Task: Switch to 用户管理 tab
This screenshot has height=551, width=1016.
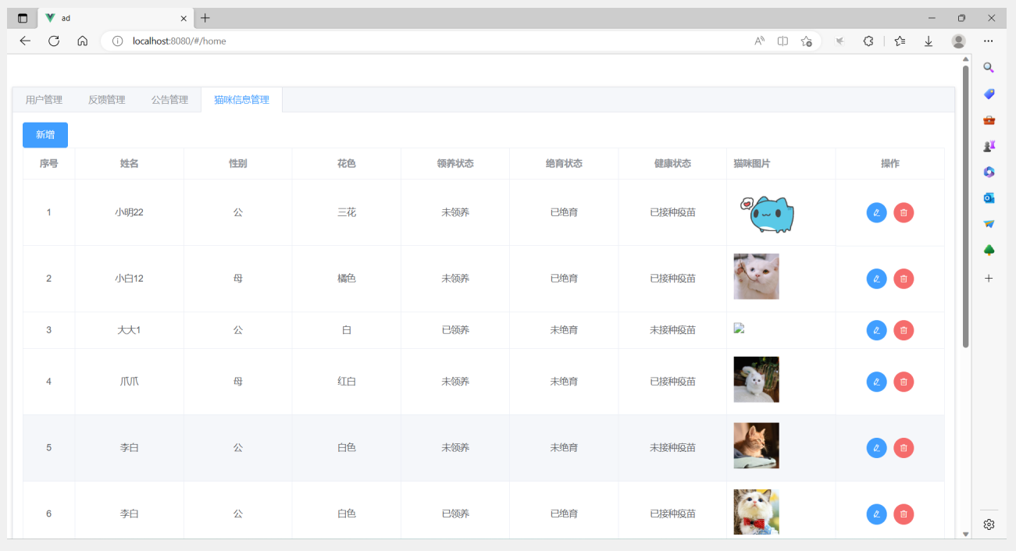Action: [44, 100]
